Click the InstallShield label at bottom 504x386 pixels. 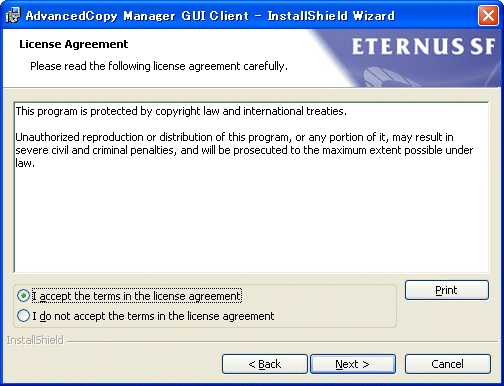pos(35,340)
